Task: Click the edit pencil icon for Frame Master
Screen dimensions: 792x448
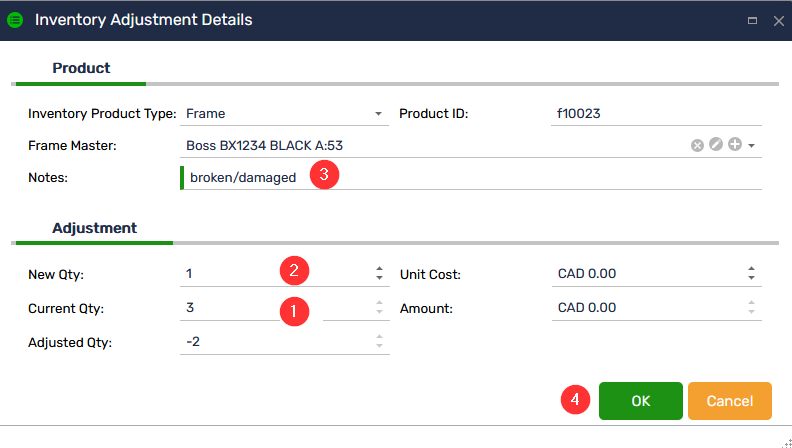Action: pyautogui.click(x=715, y=146)
